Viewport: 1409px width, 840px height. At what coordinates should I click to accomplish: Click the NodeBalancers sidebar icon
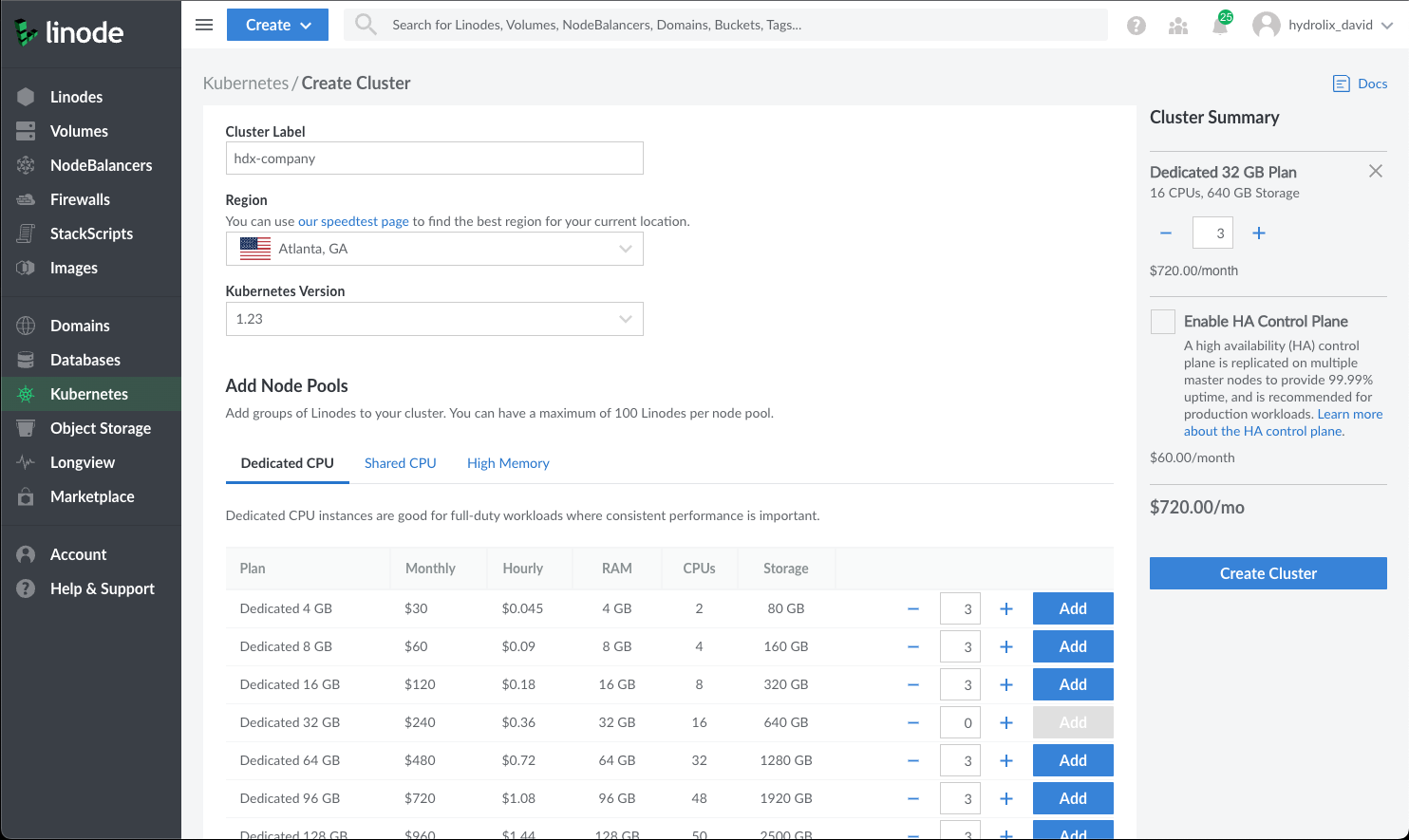click(26, 165)
